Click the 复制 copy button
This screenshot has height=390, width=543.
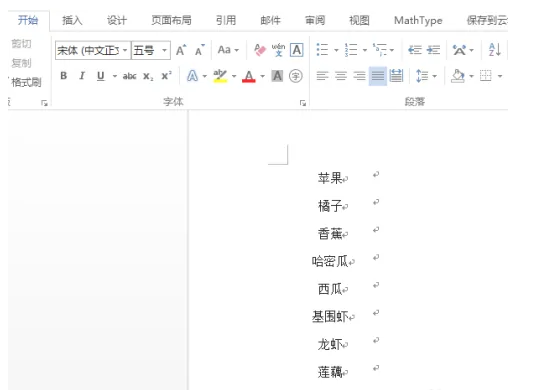point(21,63)
